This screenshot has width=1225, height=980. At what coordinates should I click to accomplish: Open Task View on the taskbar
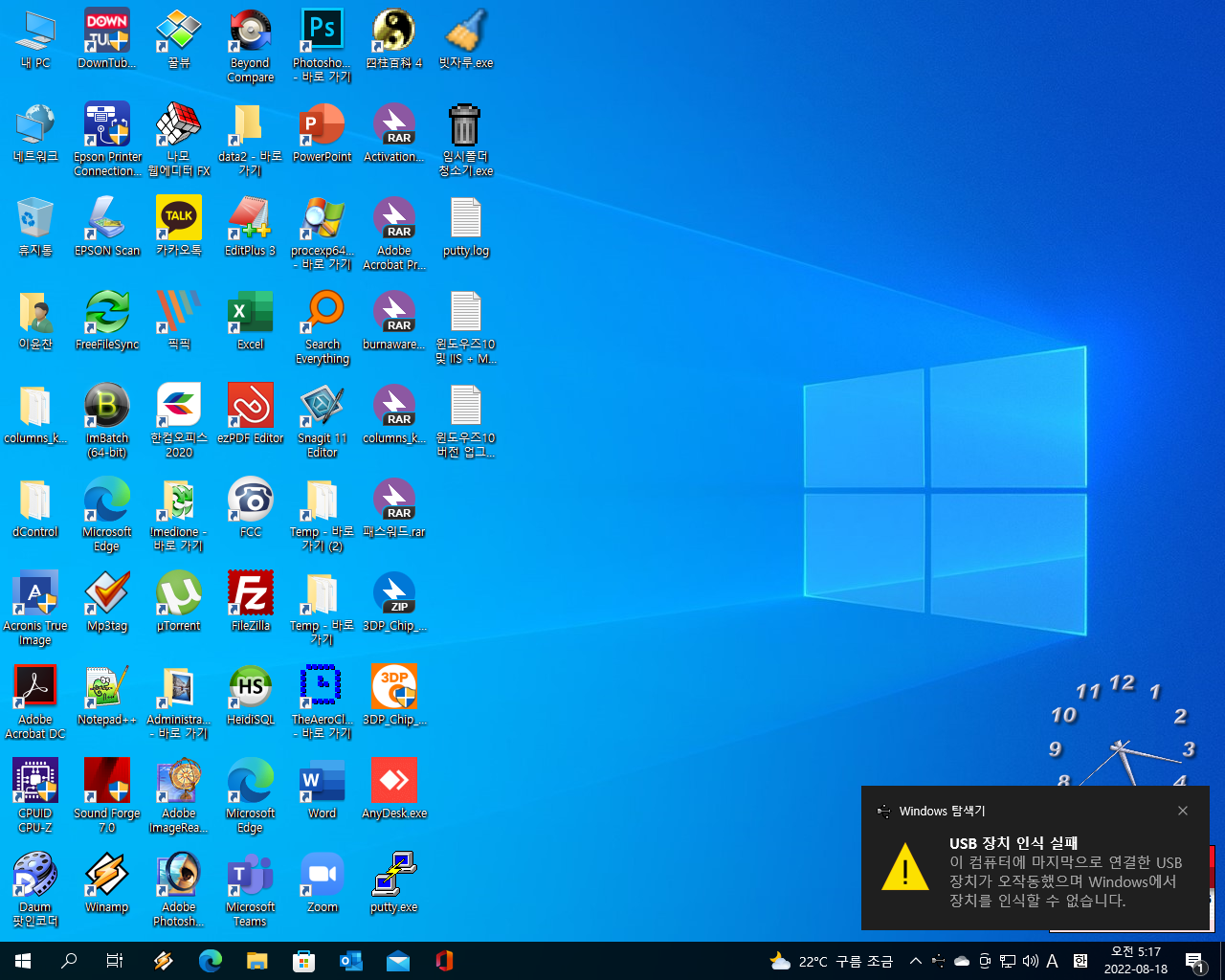115,961
